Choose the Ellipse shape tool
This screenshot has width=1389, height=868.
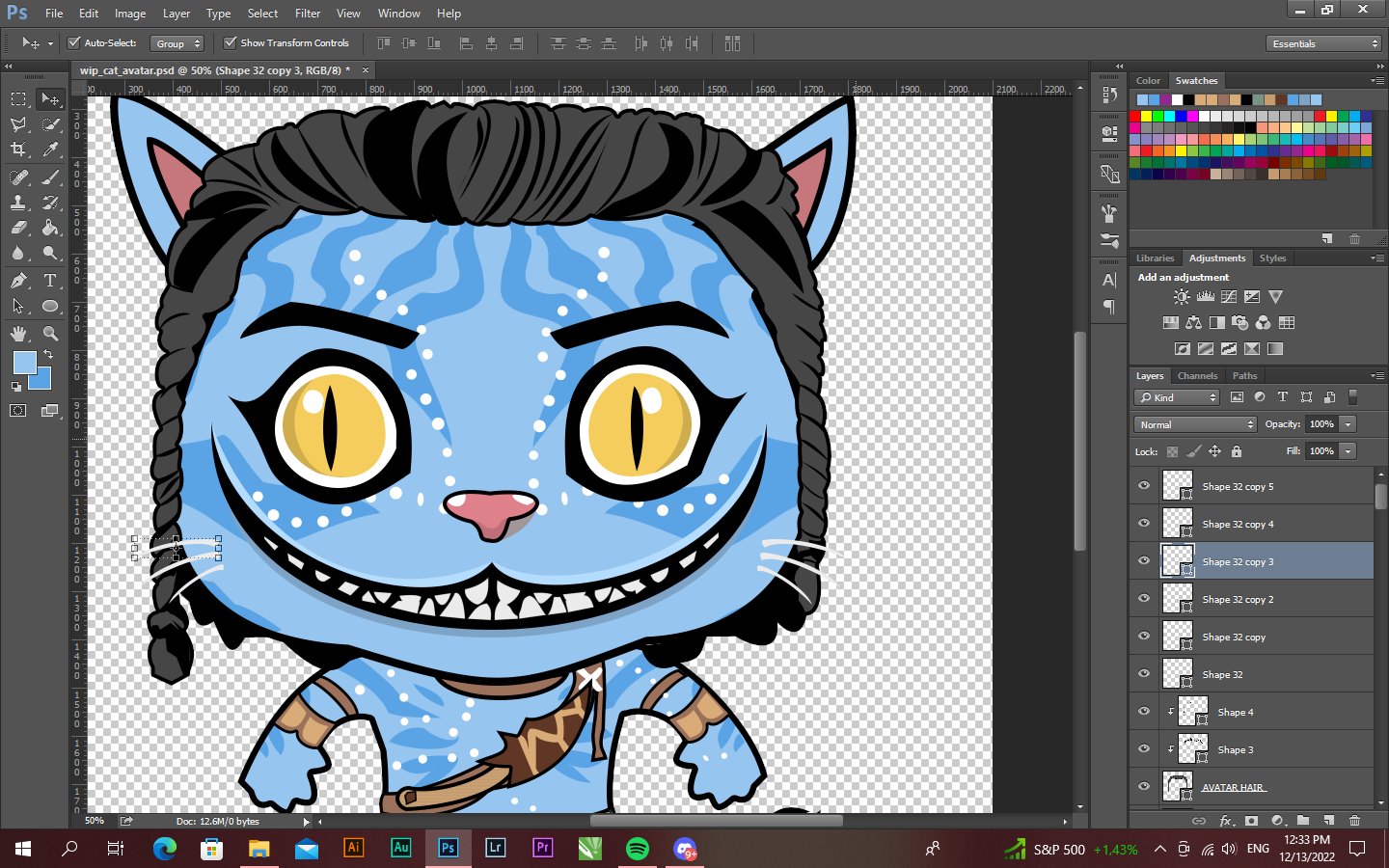(x=50, y=306)
